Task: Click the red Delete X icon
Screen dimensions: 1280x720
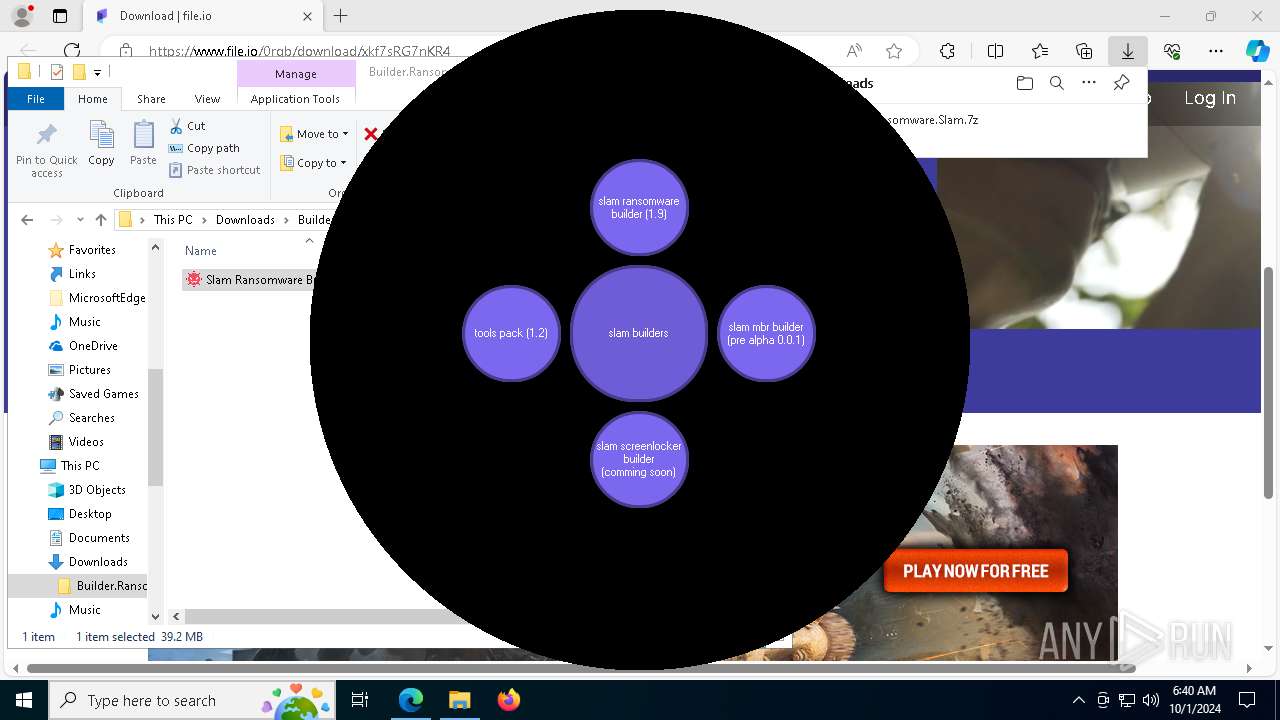Action: coord(370,134)
